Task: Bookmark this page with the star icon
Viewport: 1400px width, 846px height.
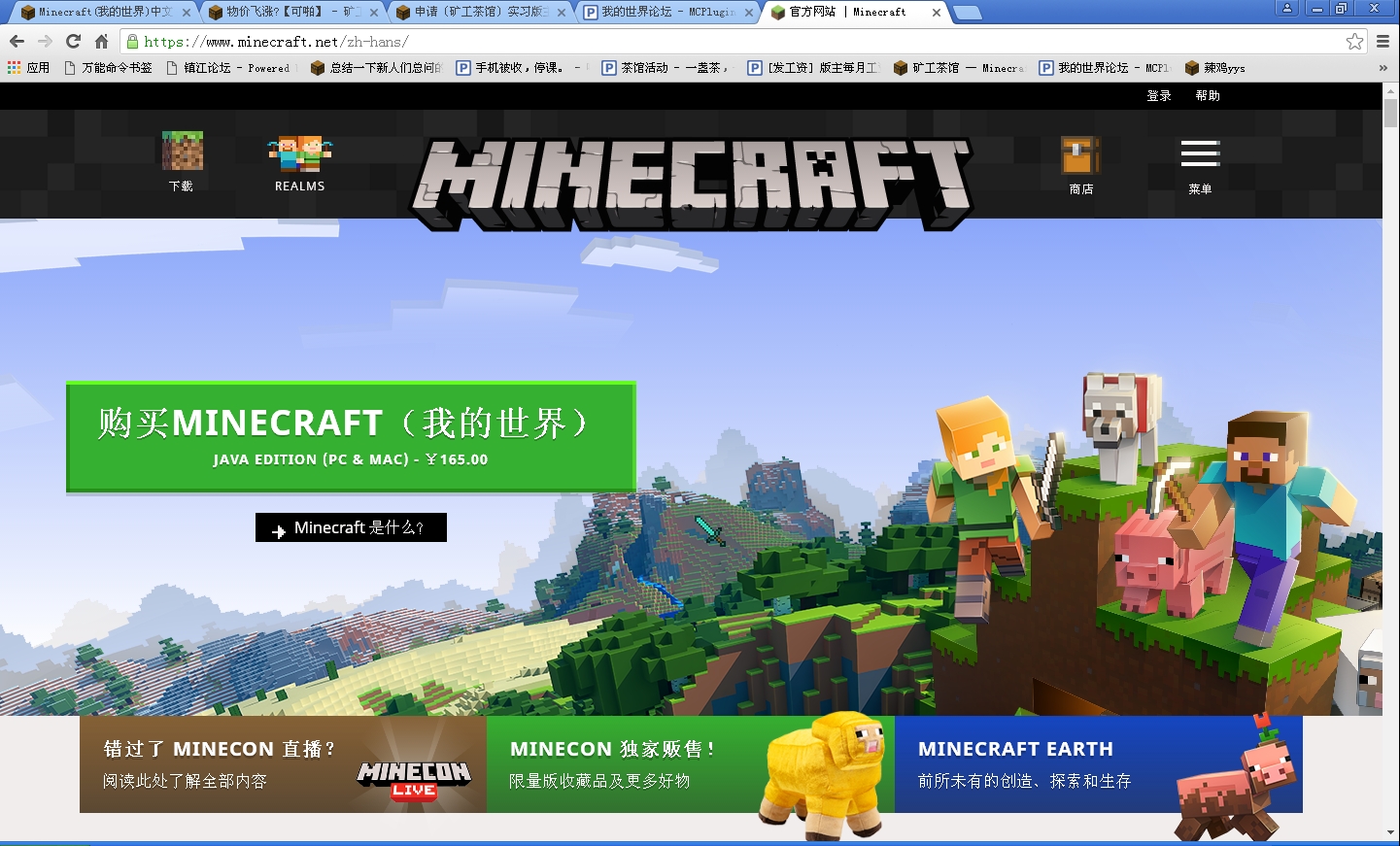Action: [x=1354, y=41]
